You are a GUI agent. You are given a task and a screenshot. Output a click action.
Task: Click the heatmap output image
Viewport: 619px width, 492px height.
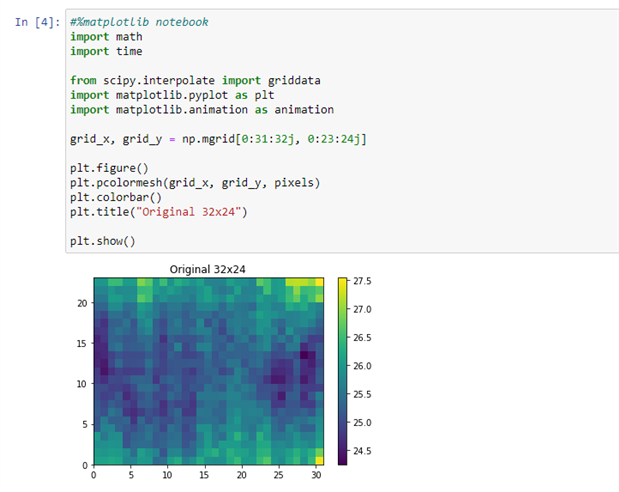coord(208,371)
